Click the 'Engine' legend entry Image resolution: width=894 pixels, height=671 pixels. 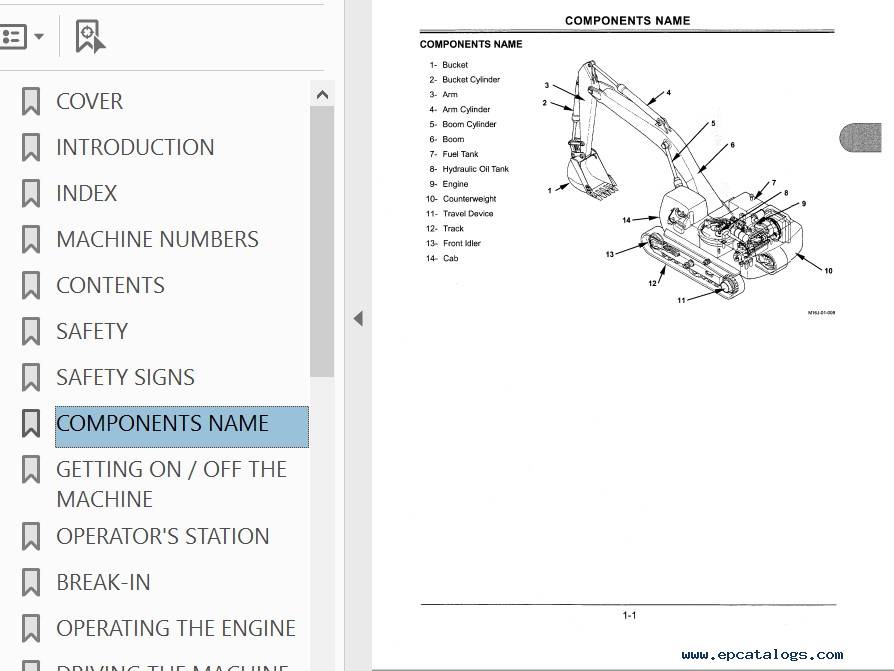tap(455, 184)
